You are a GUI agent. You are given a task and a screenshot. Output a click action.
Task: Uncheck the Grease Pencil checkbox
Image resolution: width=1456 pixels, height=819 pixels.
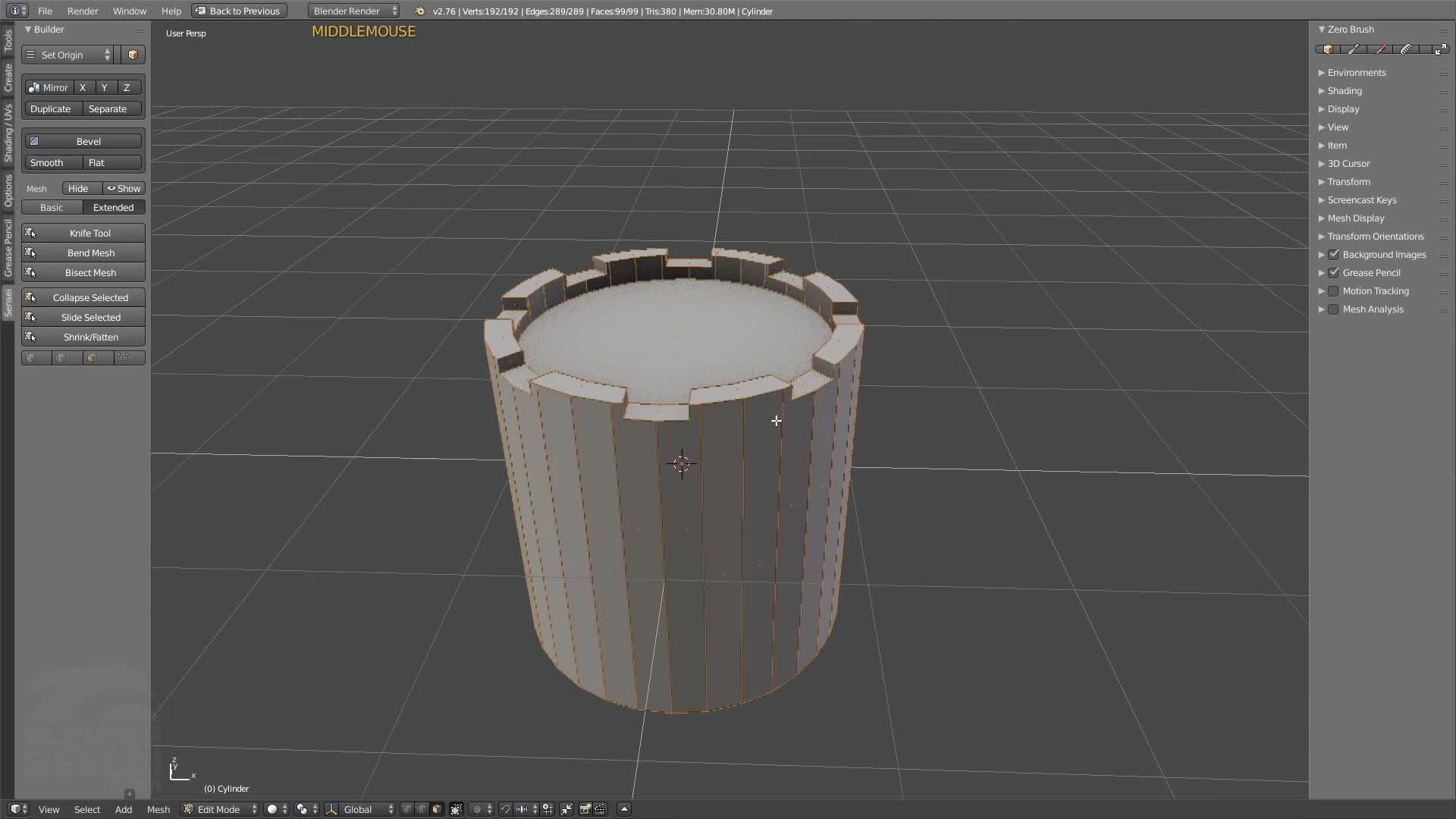[1335, 272]
